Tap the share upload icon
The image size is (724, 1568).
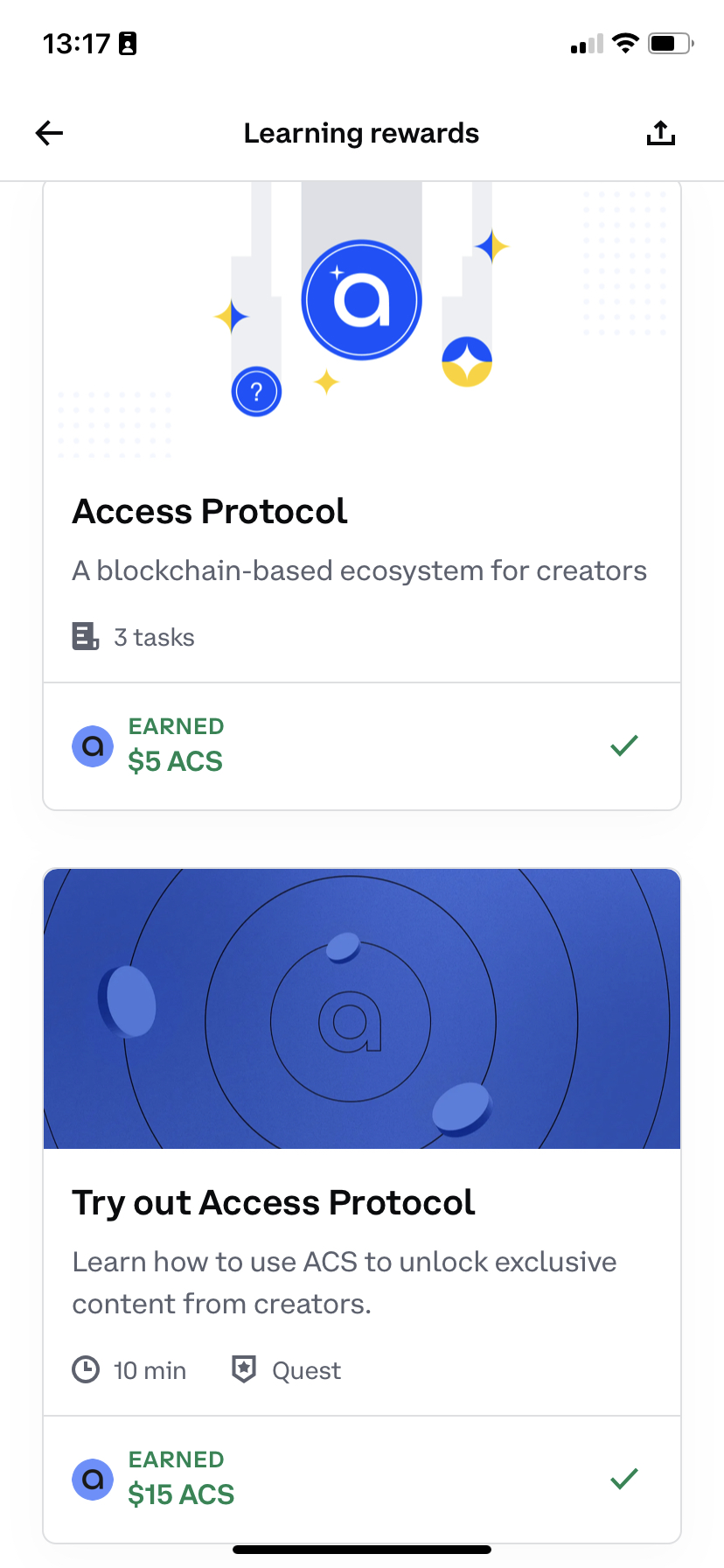(x=661, y=133)
